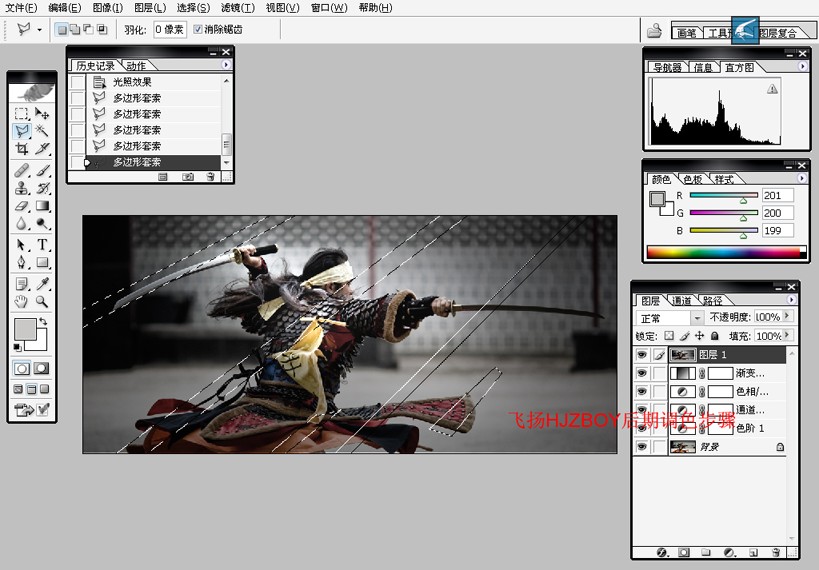This screenshot has height=570, width=819.
Task: Add new adjustment layer icon in Layers panel
Action: (729, 552)
